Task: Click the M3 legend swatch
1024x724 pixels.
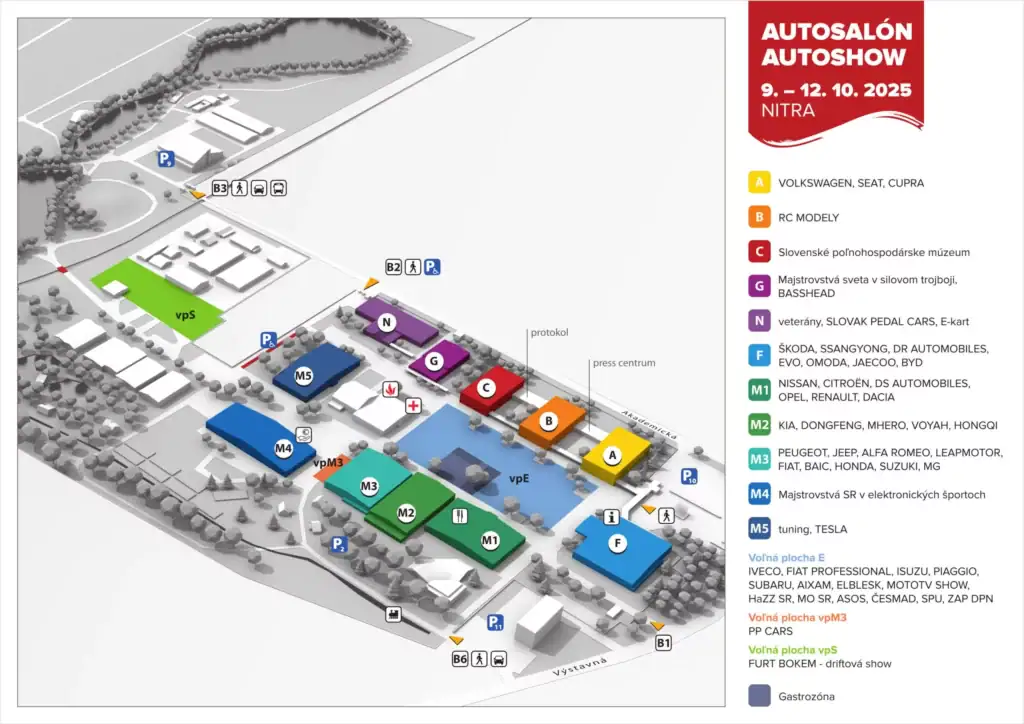Action: pos(759,459)
